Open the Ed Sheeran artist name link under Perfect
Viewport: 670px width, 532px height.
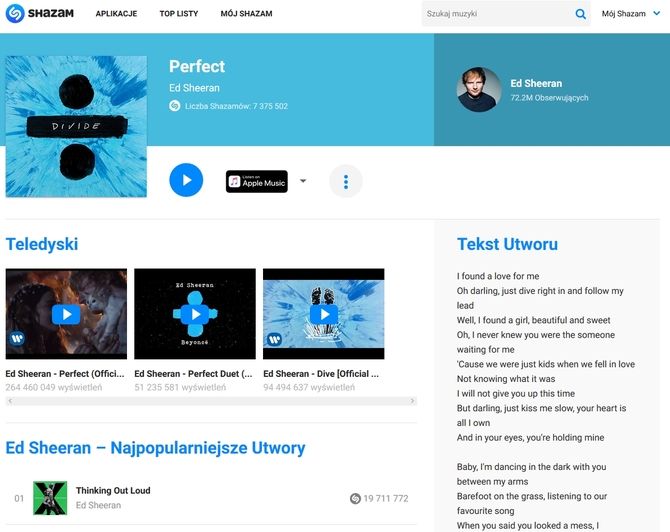tap(194, 88)
